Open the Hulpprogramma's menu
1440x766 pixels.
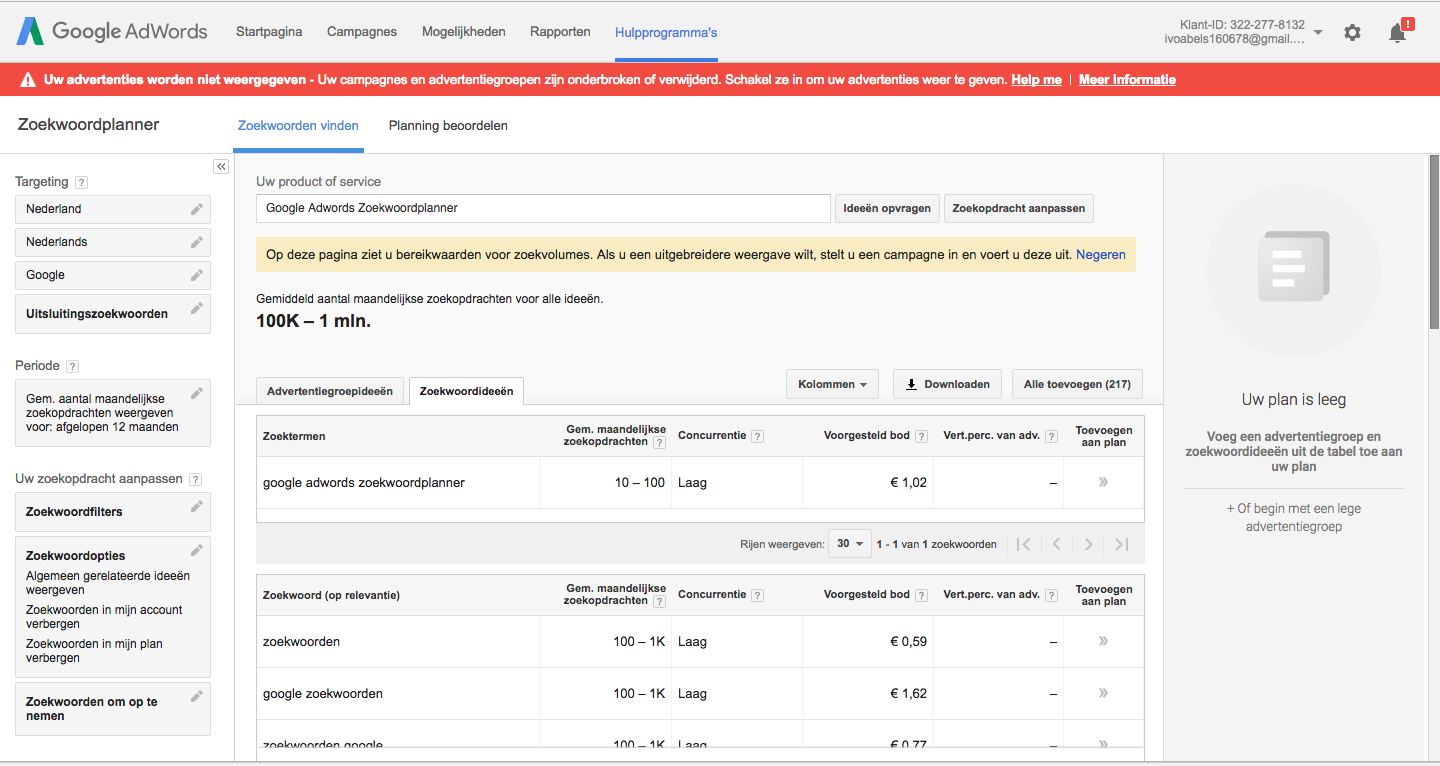(666, 32)
